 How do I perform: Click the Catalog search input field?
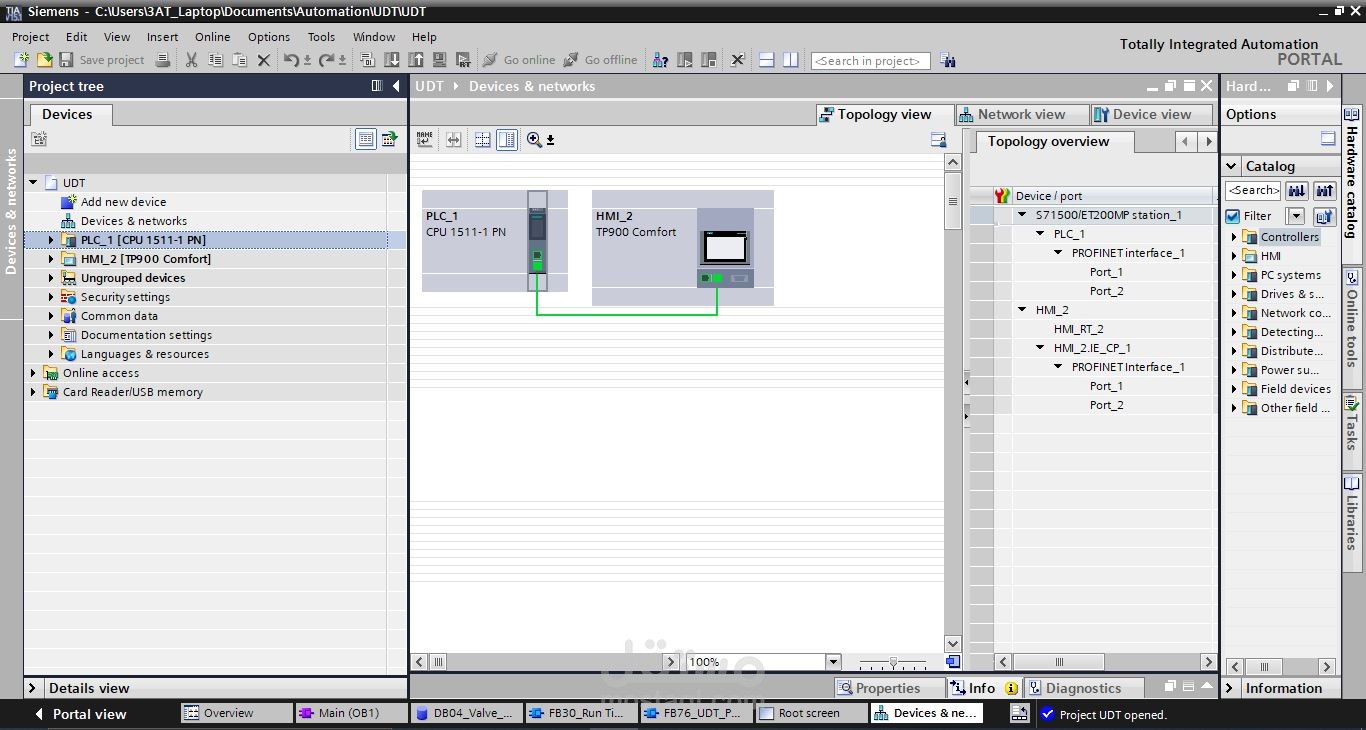(1253, 190)
